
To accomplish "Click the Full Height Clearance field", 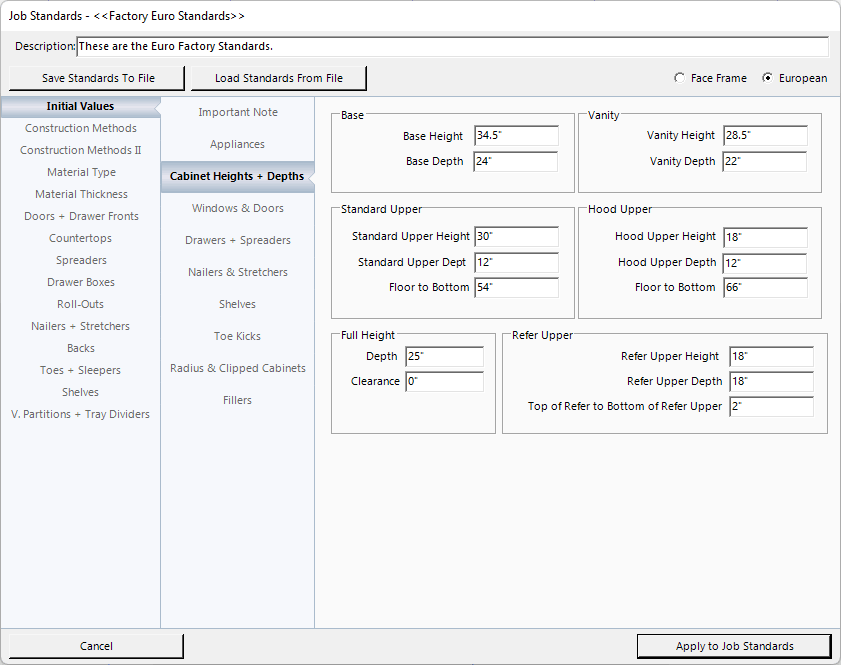I will click(444, 381).
